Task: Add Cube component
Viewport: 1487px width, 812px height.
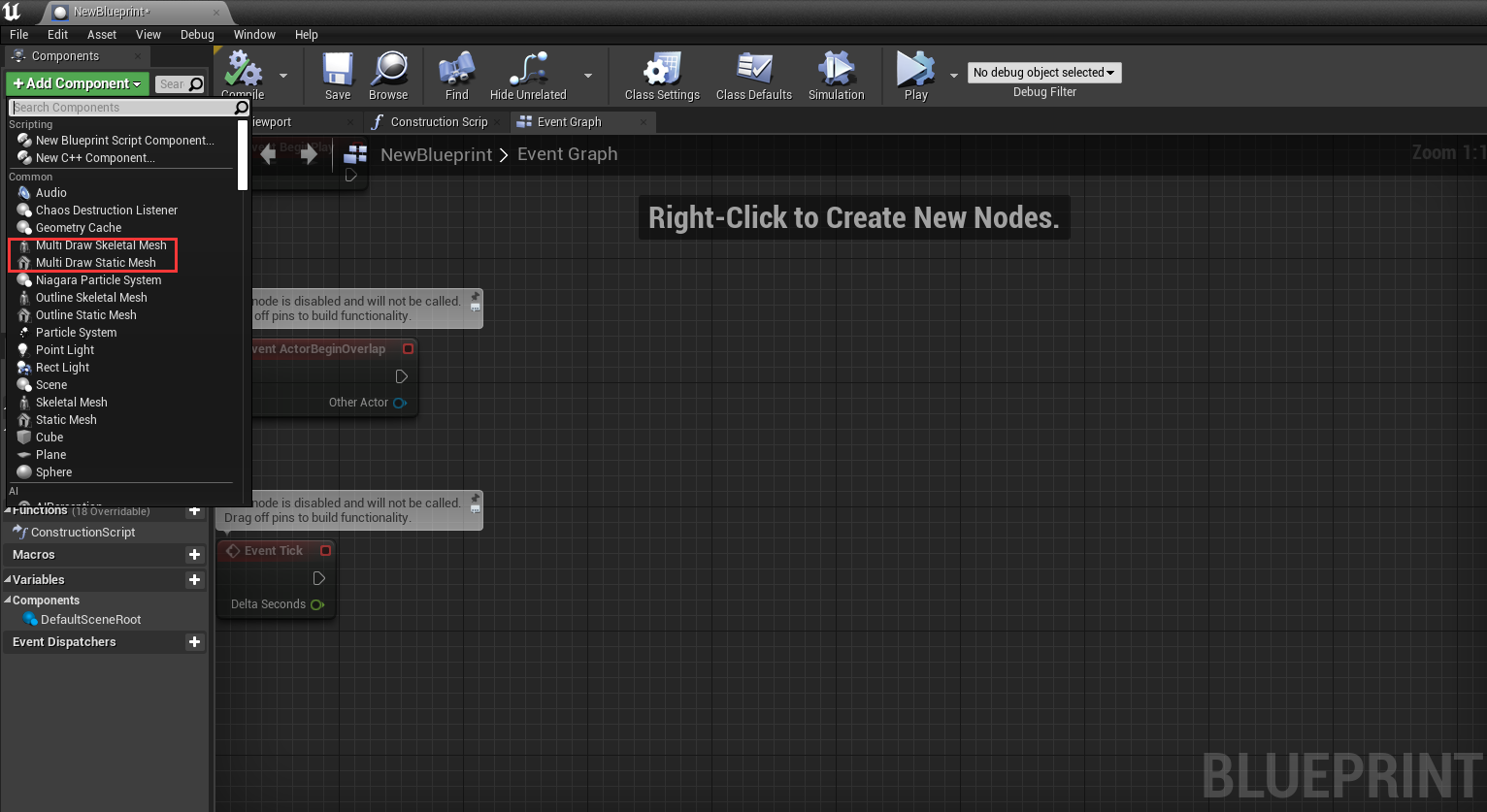Action: point(50,438)
